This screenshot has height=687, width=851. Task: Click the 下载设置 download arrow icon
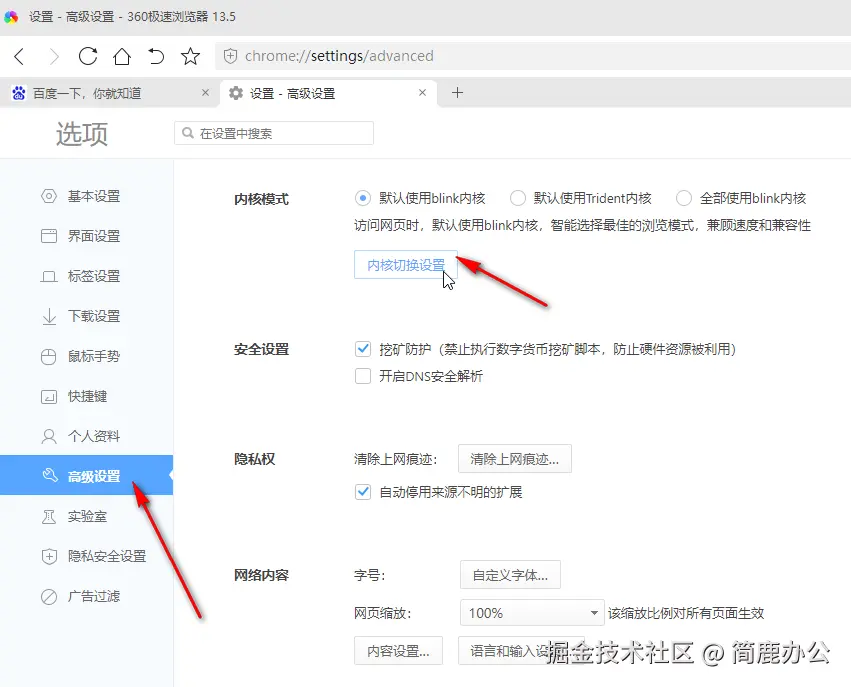[x=49, y=316]
